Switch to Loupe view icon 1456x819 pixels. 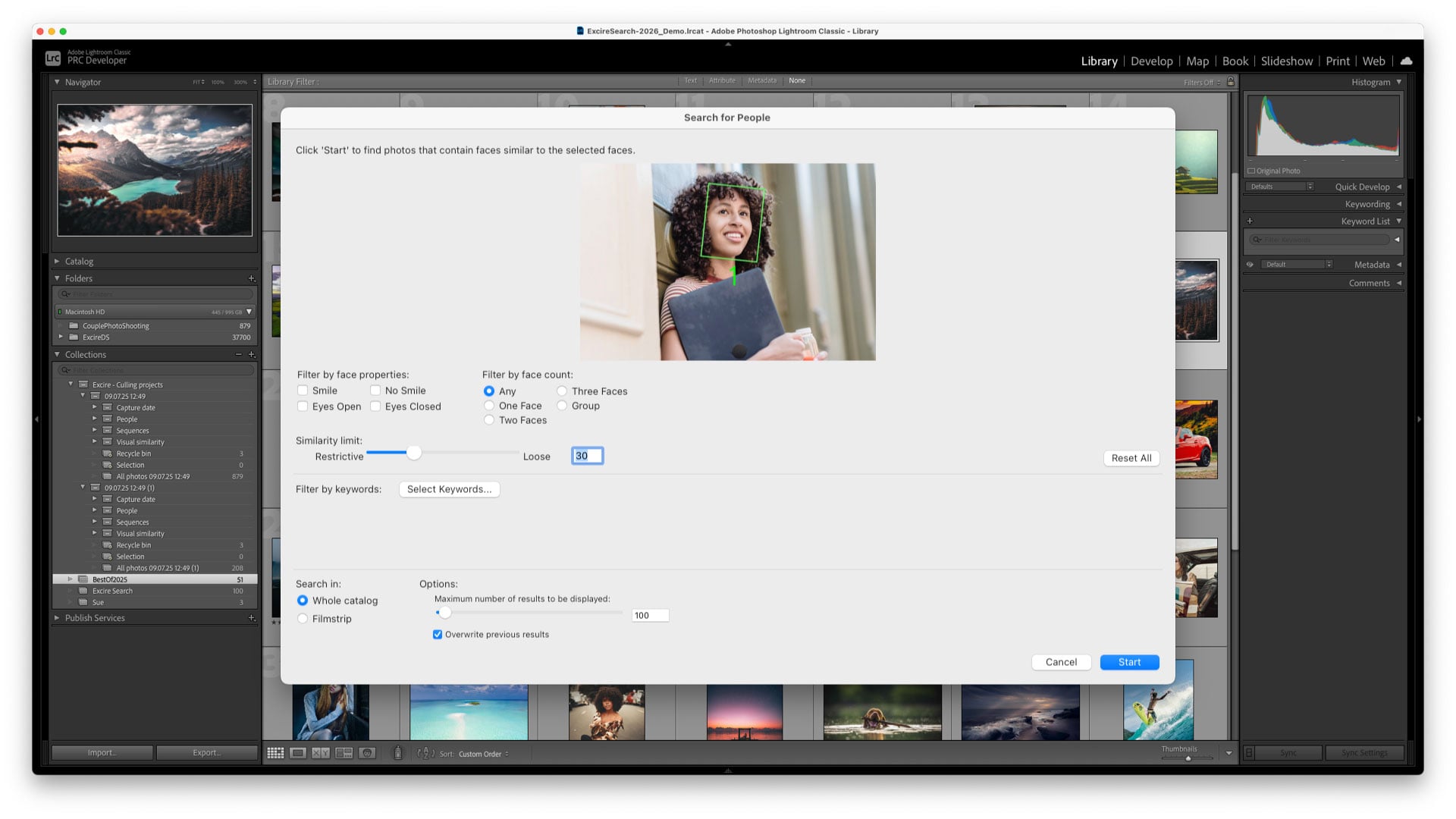pos(298,753)
